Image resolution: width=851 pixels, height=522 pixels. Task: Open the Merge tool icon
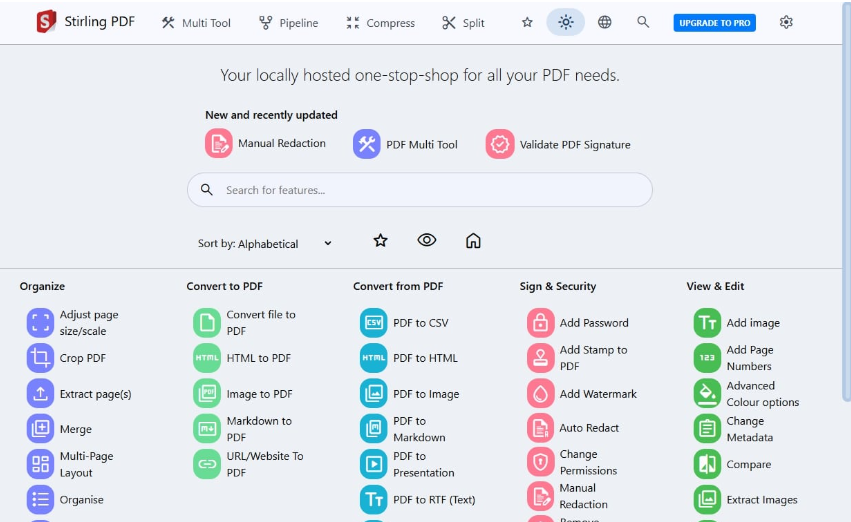pos(40,429)
